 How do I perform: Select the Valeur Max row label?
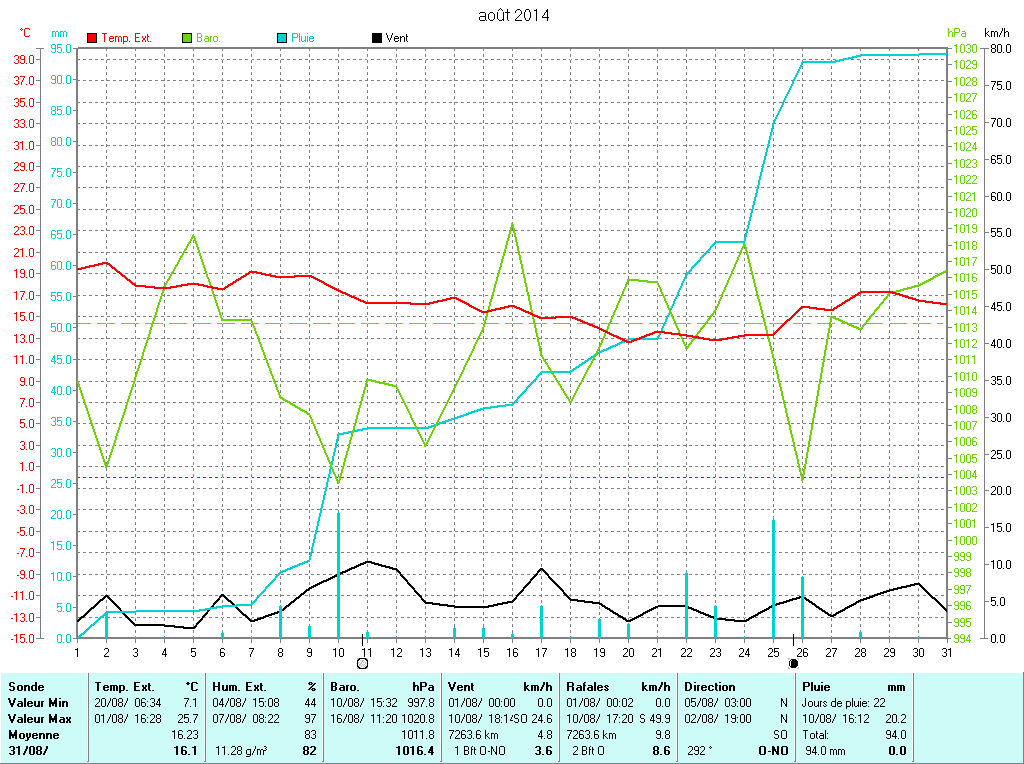tap(38, 719)
